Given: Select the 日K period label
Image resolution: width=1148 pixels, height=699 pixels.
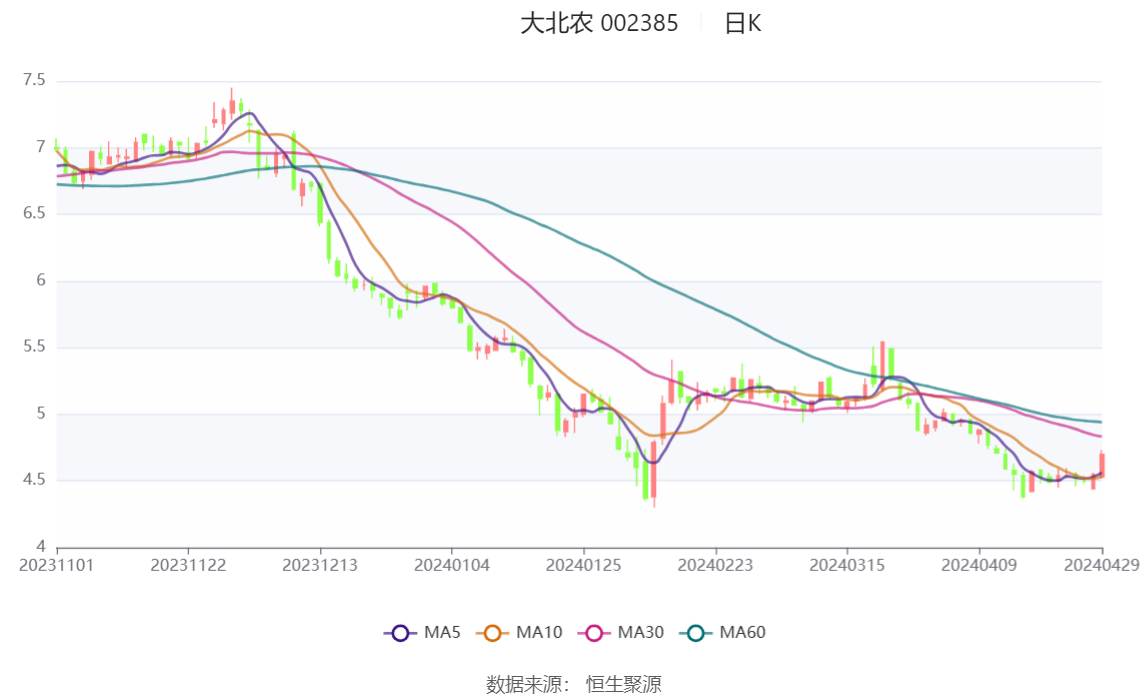Looking at the screenshot, I should coord(742,23).
